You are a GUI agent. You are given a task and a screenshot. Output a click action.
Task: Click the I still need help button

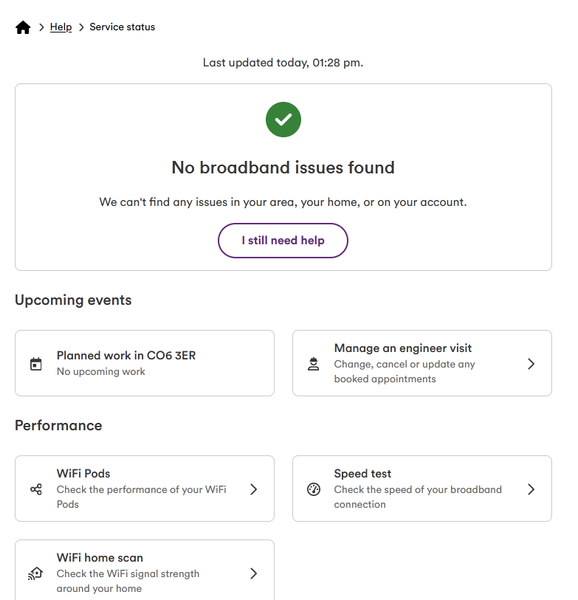point(283,240)
